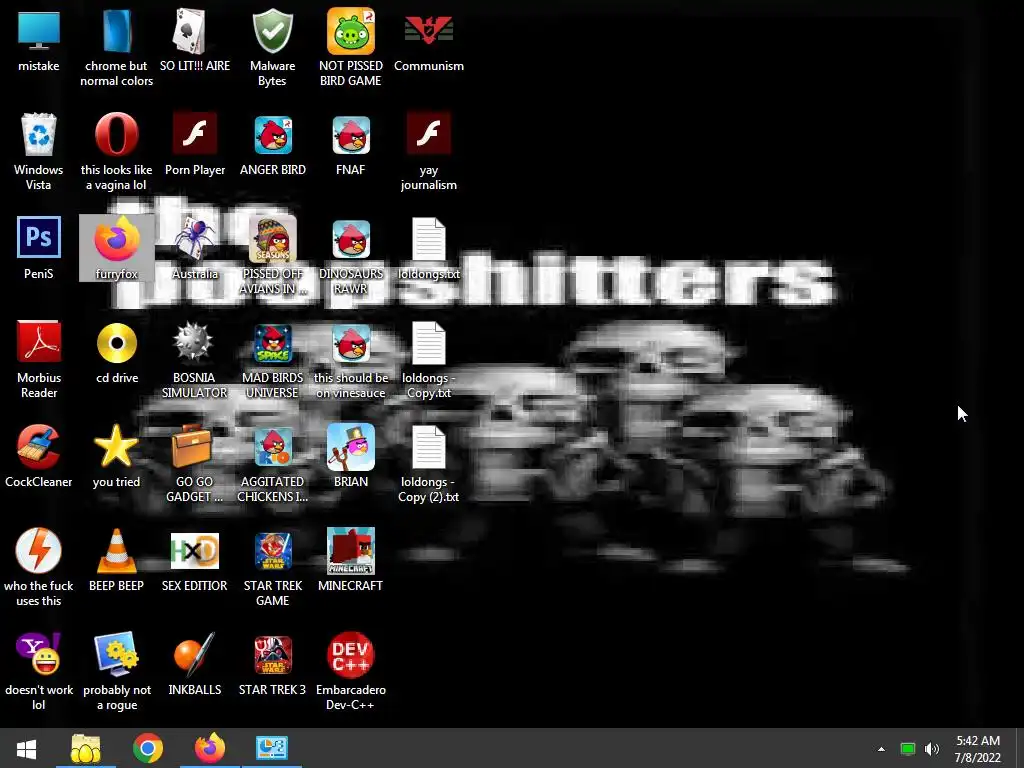Screen dimensions: 1024x768
Task: Open the control panel taskbar item
Action: point(272,748)
